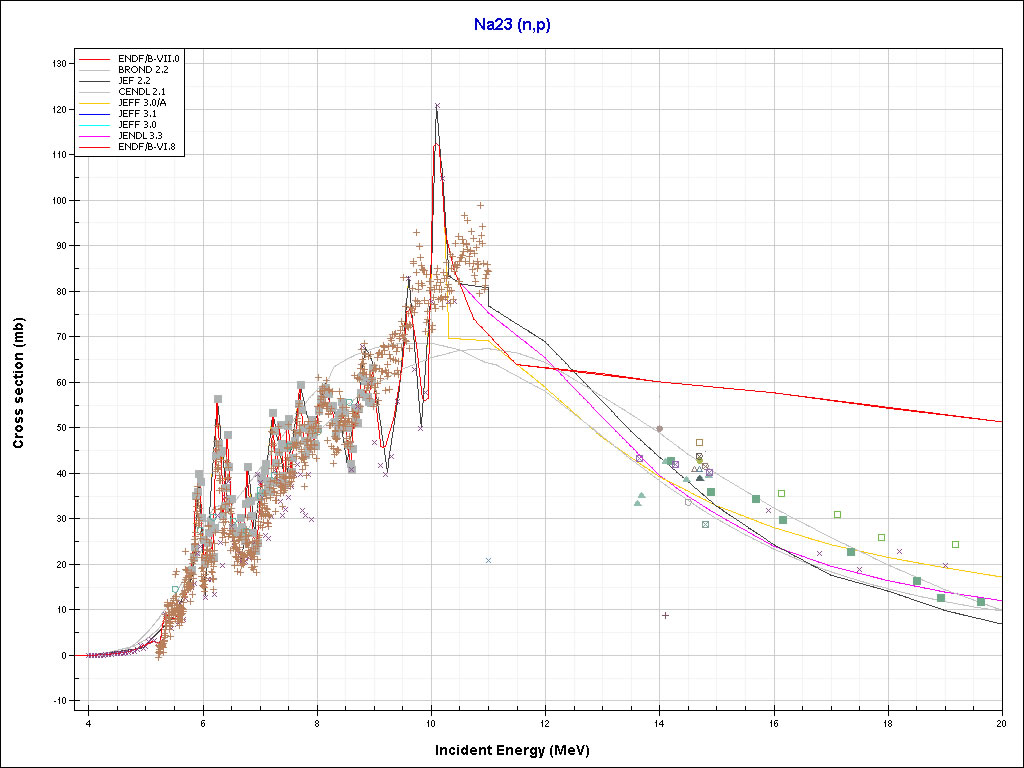Click the chart title Na23 (n,p)
Image resolution: width=1024 pixels, height=768 pixels.
coord(511,25)
